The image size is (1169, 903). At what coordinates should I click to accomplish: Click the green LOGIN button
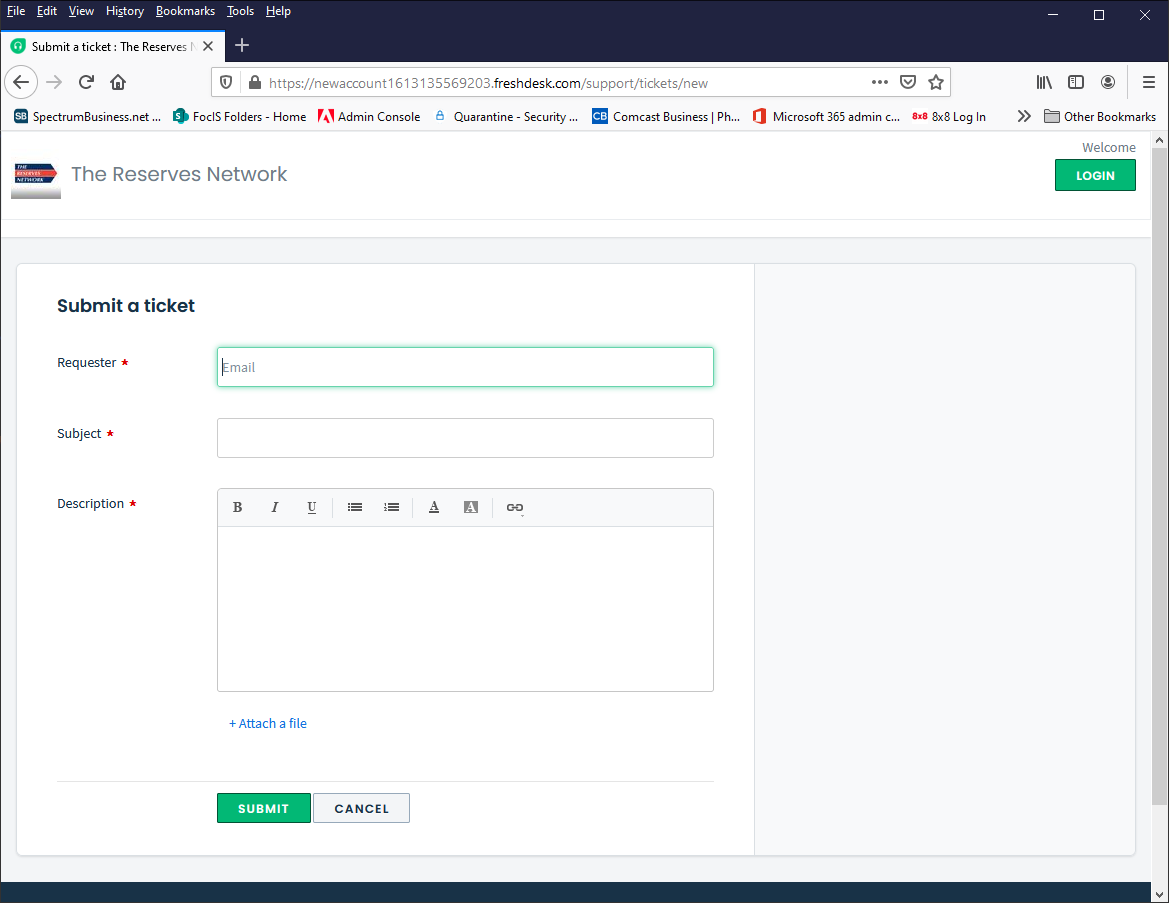1094,175
